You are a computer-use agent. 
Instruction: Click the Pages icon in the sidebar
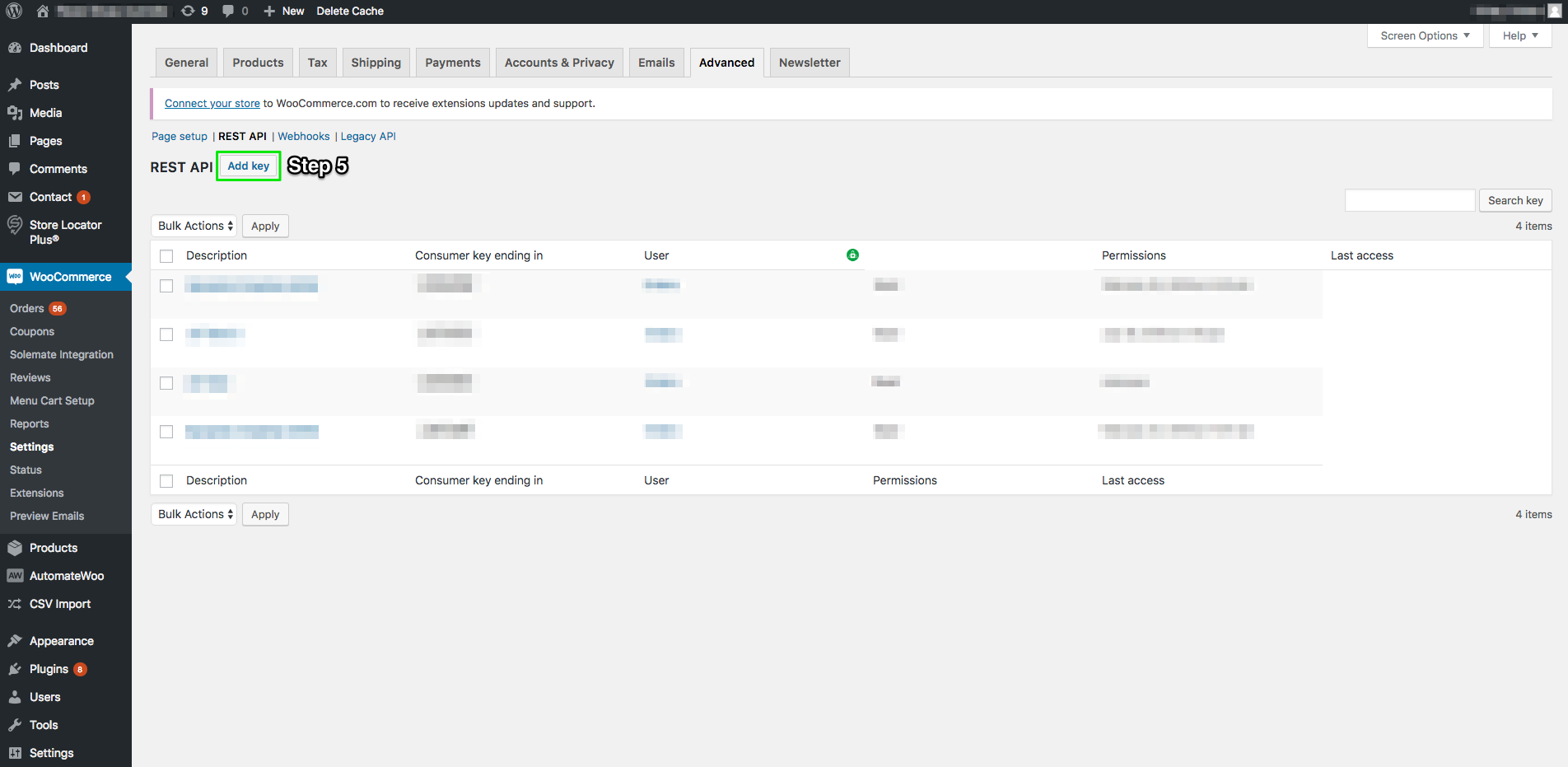pos(15,141)
